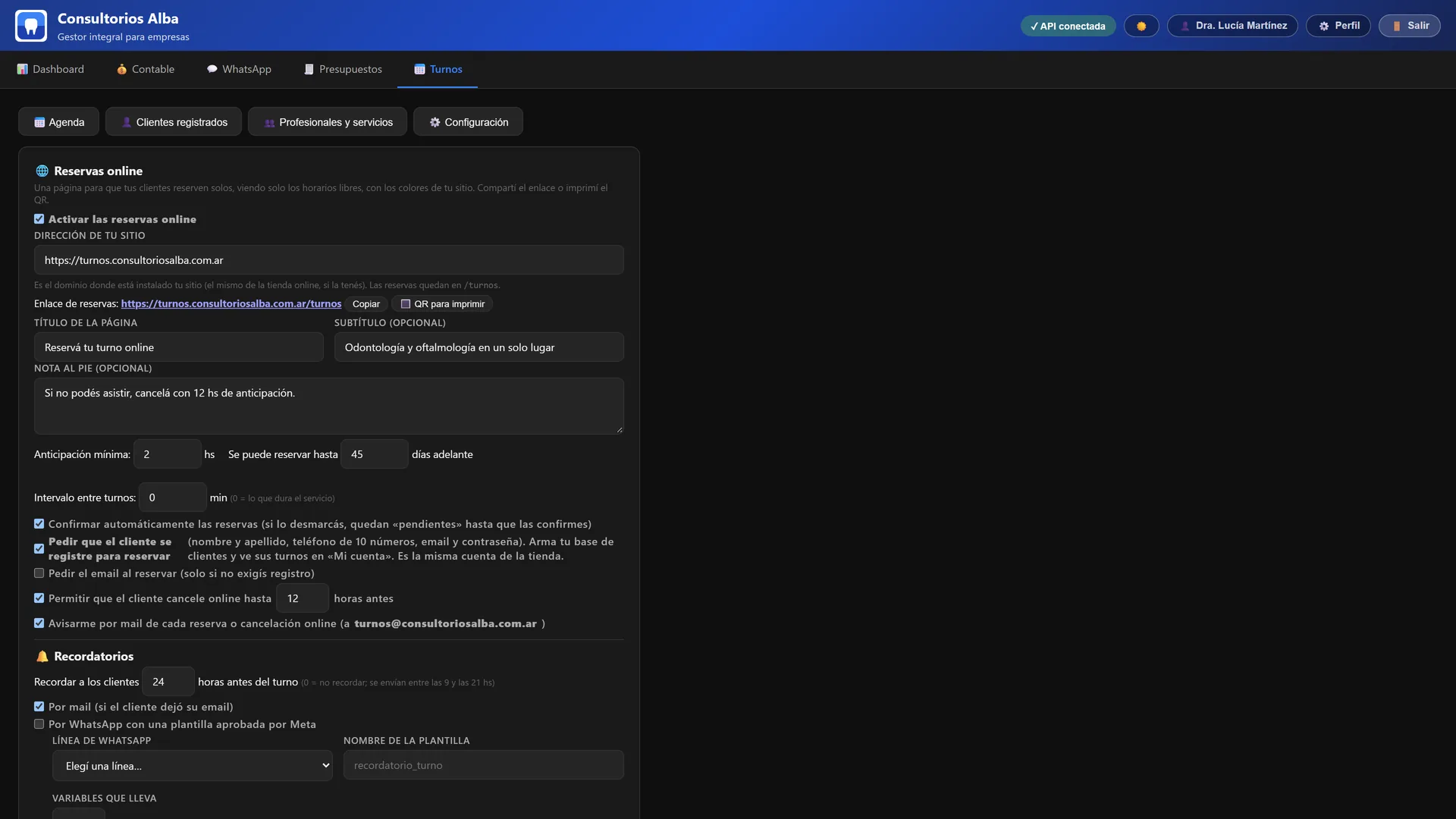Copy the reservation link with Copiar

(x=366, y=304)
